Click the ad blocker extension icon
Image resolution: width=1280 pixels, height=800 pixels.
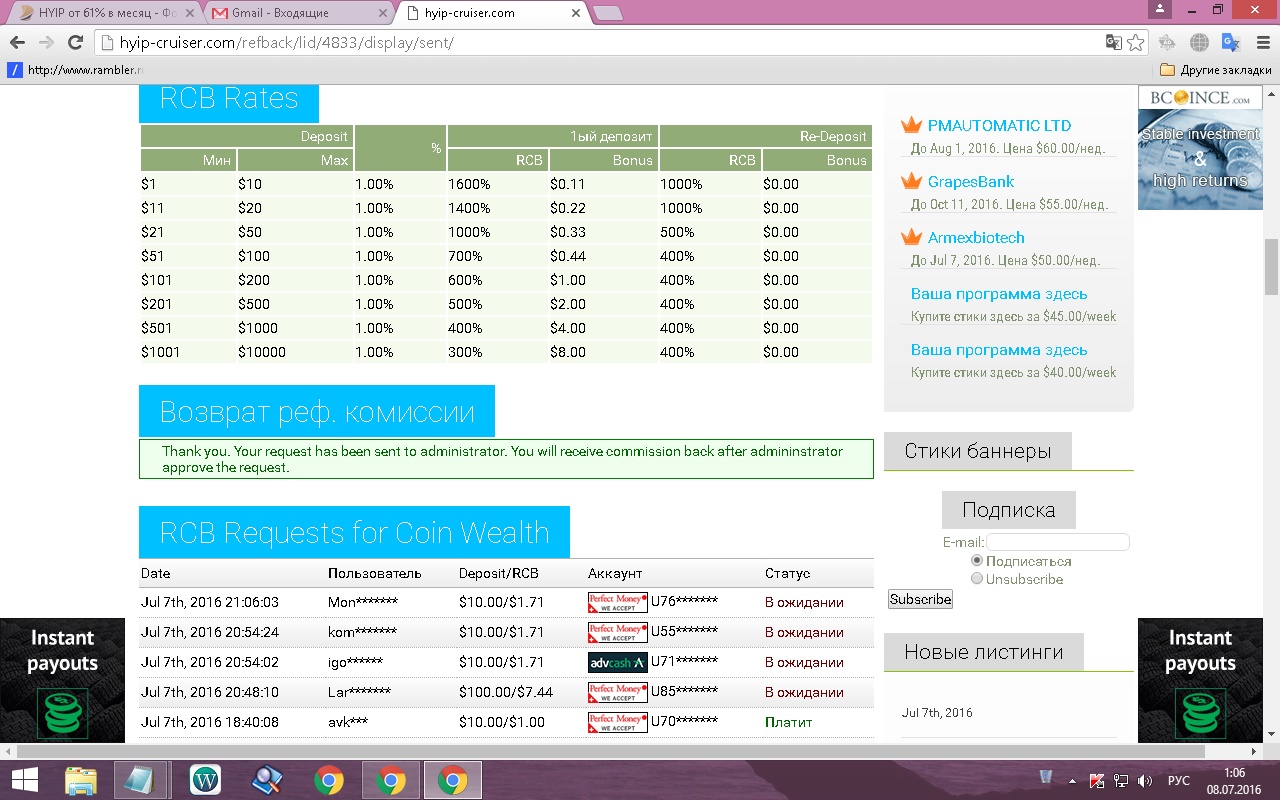1166,43
